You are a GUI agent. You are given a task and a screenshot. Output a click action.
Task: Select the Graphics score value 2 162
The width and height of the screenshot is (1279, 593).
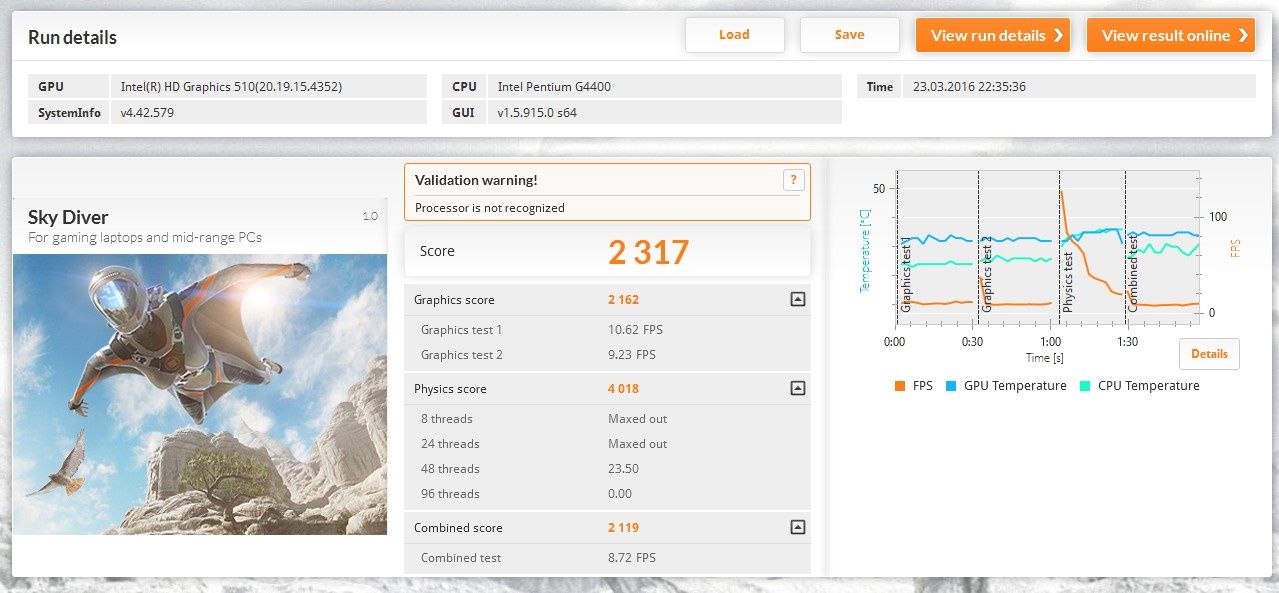(x=623, y=299)
